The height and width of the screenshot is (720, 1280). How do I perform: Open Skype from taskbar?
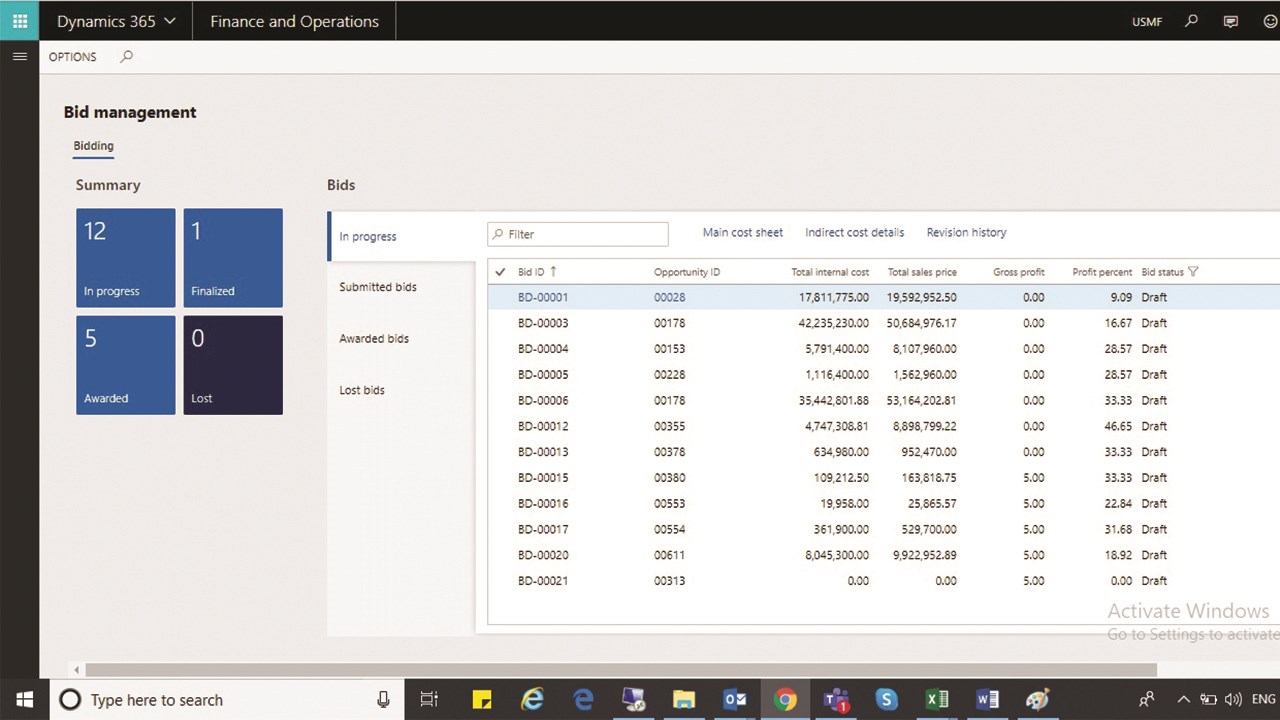click(886, 700)
